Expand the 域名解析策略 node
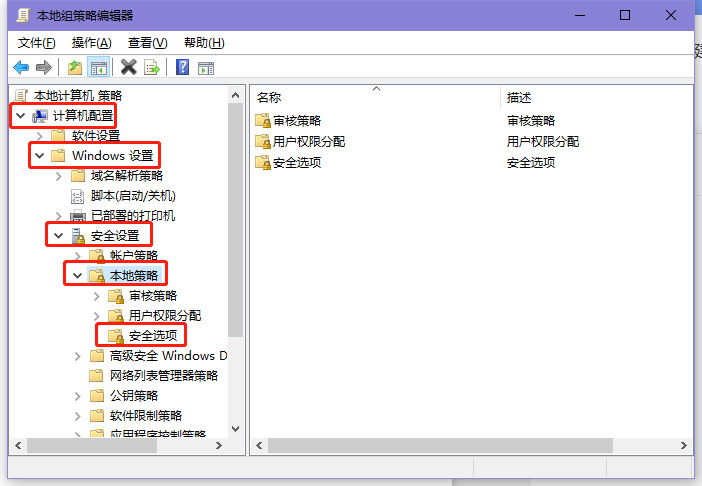 (59, 176)
